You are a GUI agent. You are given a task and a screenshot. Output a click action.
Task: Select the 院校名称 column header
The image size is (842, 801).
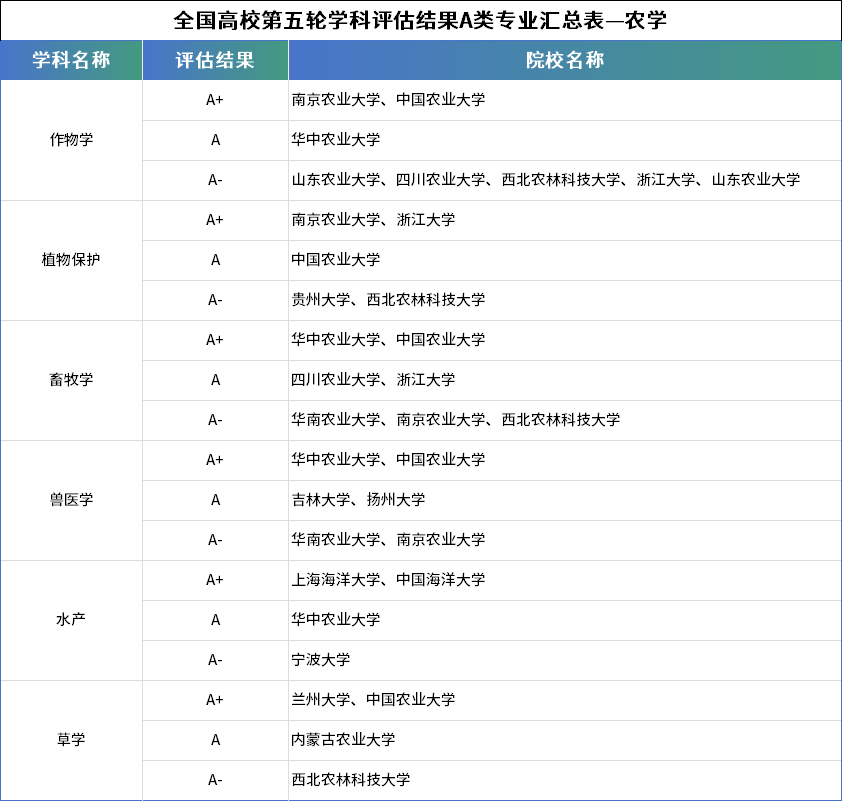point(564,60)
